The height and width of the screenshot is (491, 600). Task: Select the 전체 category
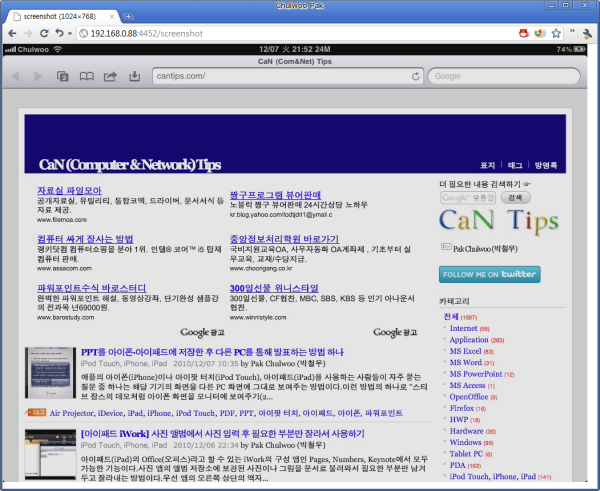[x=451, y=316]
